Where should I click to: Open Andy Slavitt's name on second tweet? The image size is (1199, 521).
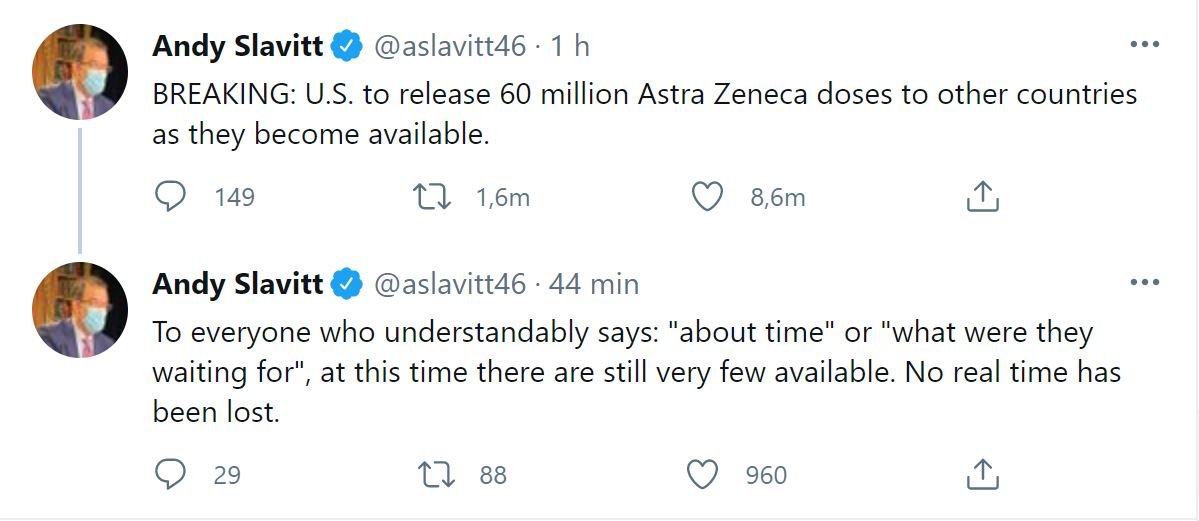tap(237, 284)
